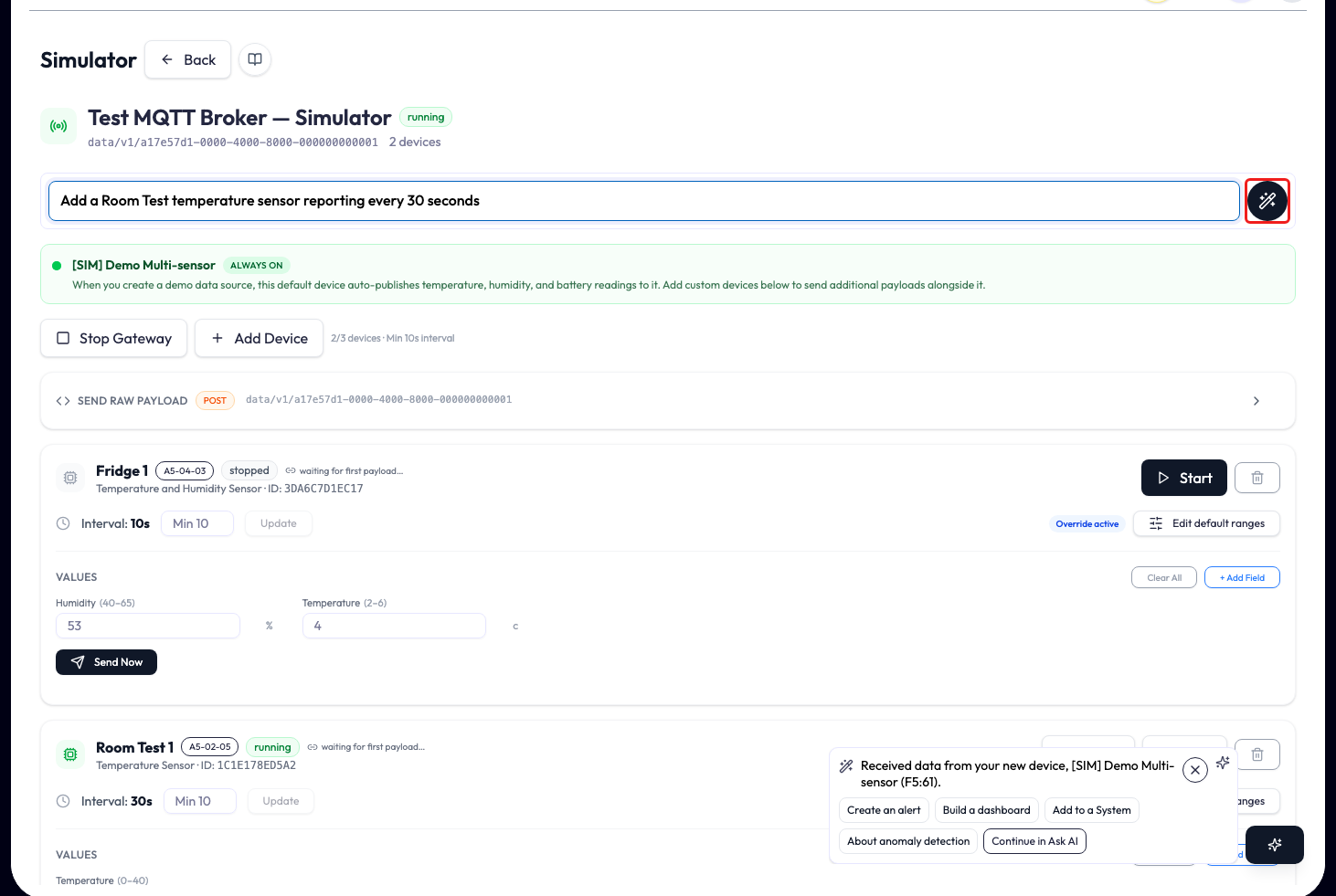
Task: Start the Fridge 1 device
Action: [1184, 478]
